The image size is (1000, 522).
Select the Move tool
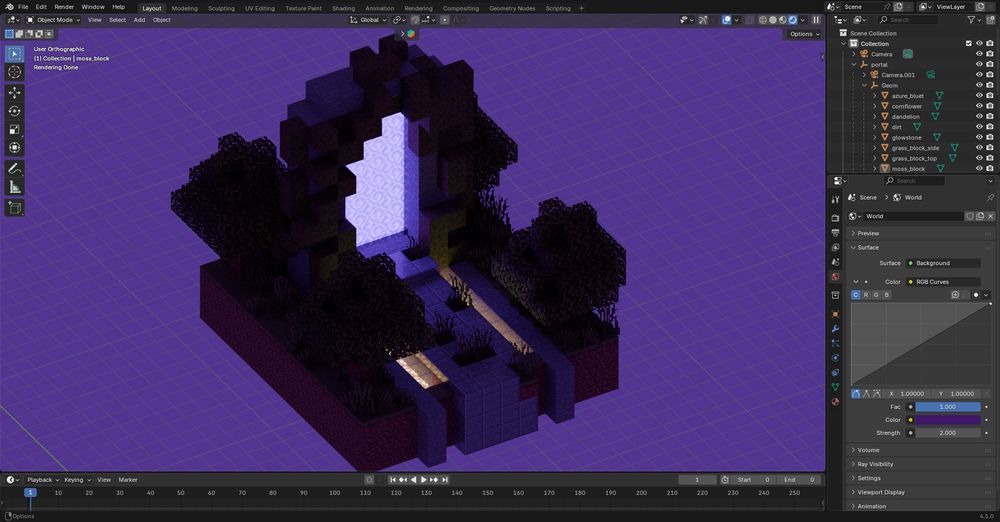point(15,93)
